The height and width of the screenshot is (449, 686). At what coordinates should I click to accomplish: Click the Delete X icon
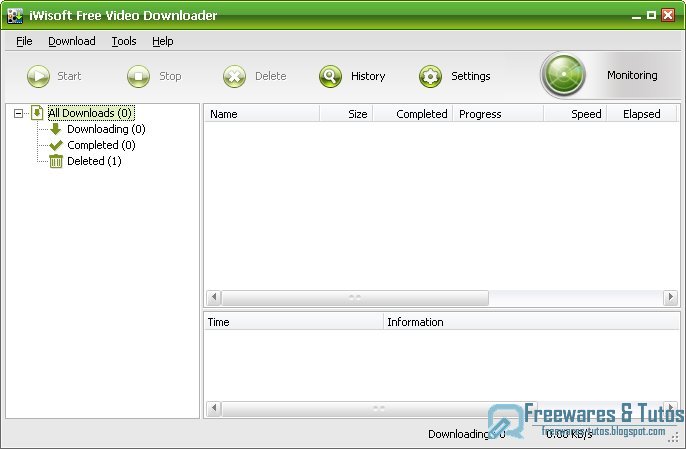pos(234,76)
